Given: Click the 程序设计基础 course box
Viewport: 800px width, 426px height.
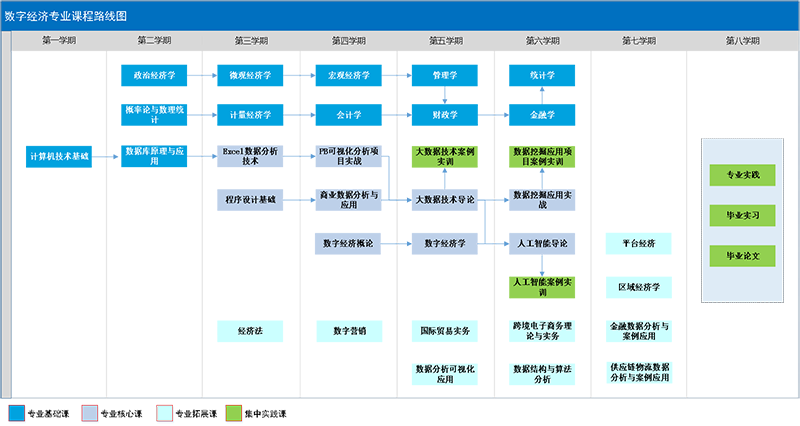Looking at the screenshot, I should click(250, 200).
